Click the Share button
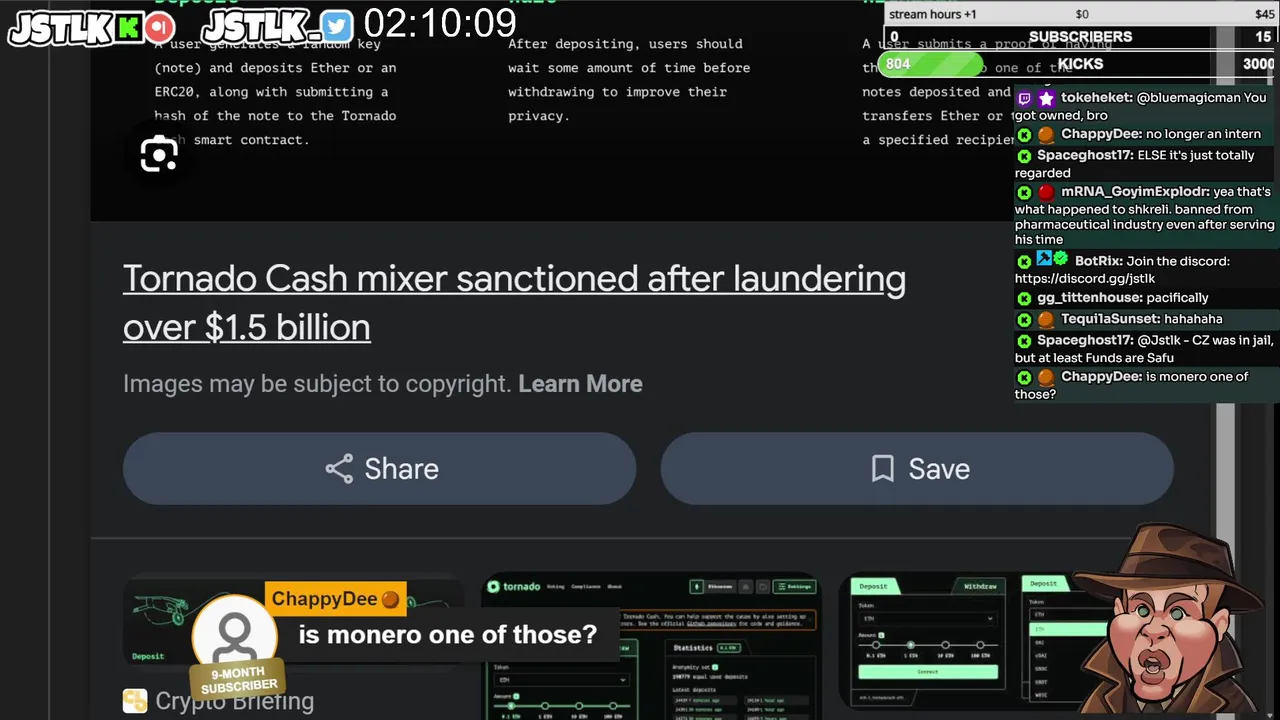The height and width of the screenshot is (720, 1280). click(x=379, y=468)
